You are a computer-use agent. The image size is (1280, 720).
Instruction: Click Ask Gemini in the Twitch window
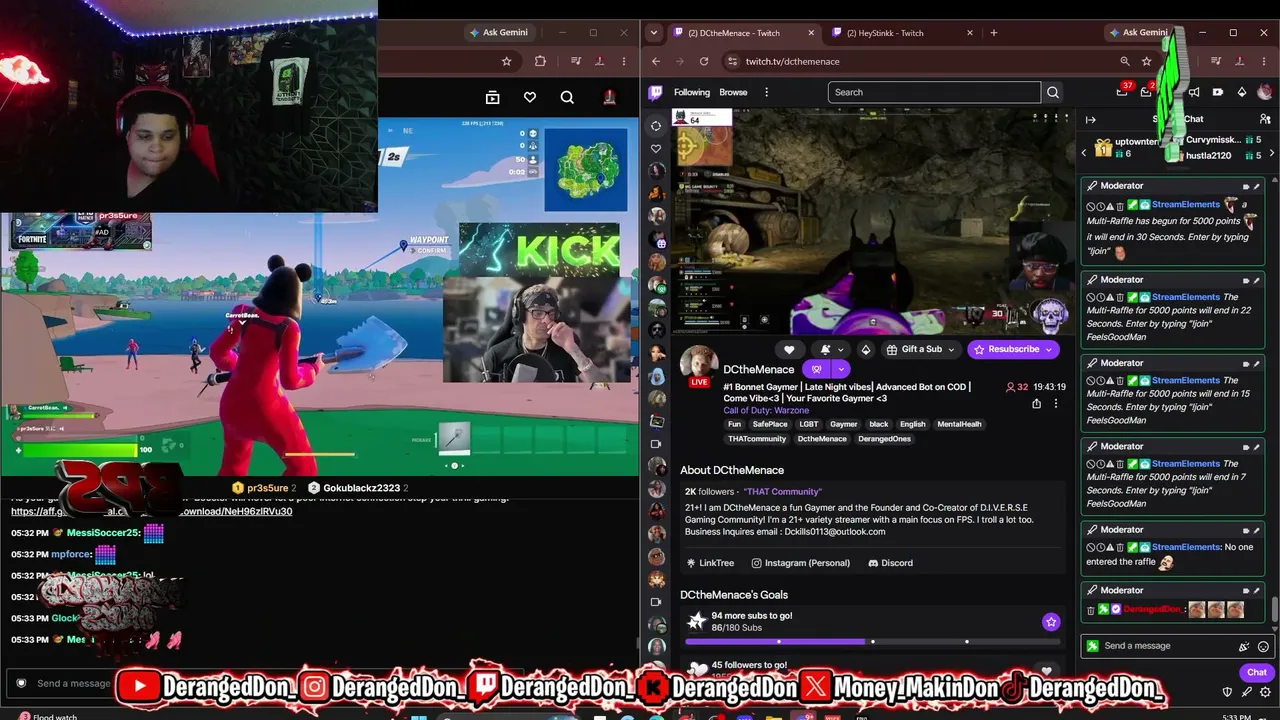(x=1138, y=33)
